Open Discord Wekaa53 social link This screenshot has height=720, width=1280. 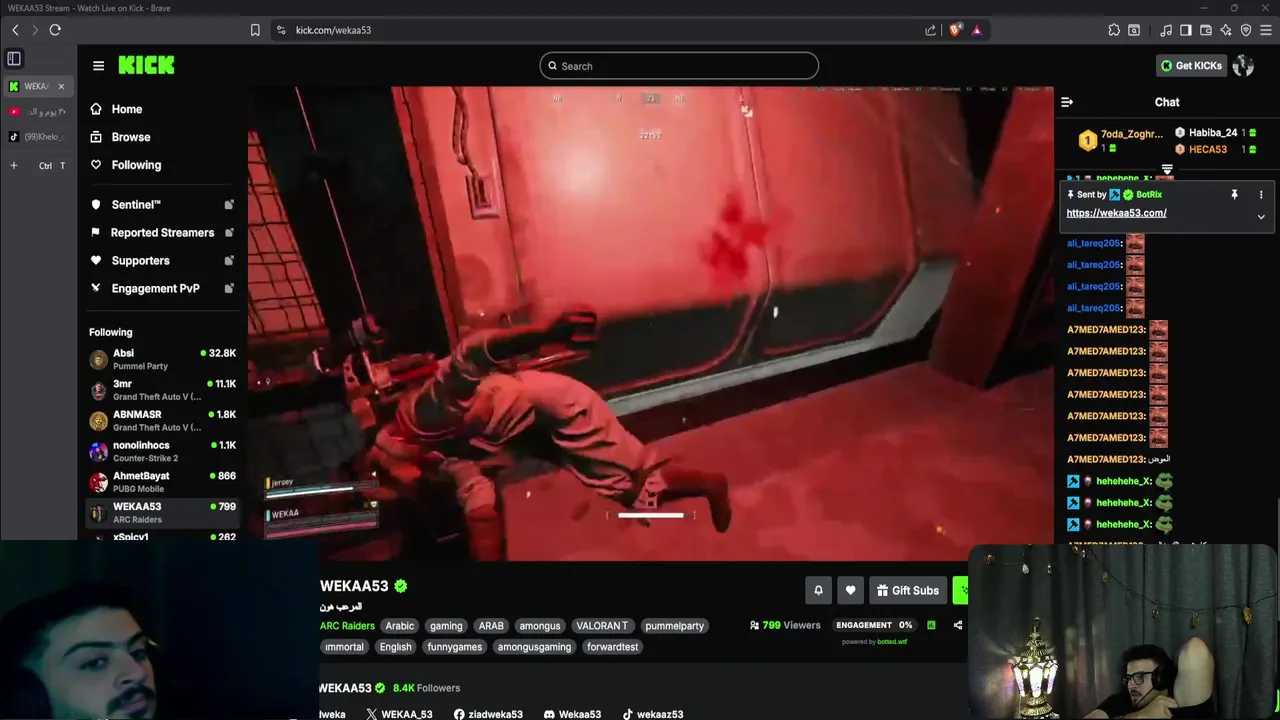pyautogui.click(x=572, y=714)
